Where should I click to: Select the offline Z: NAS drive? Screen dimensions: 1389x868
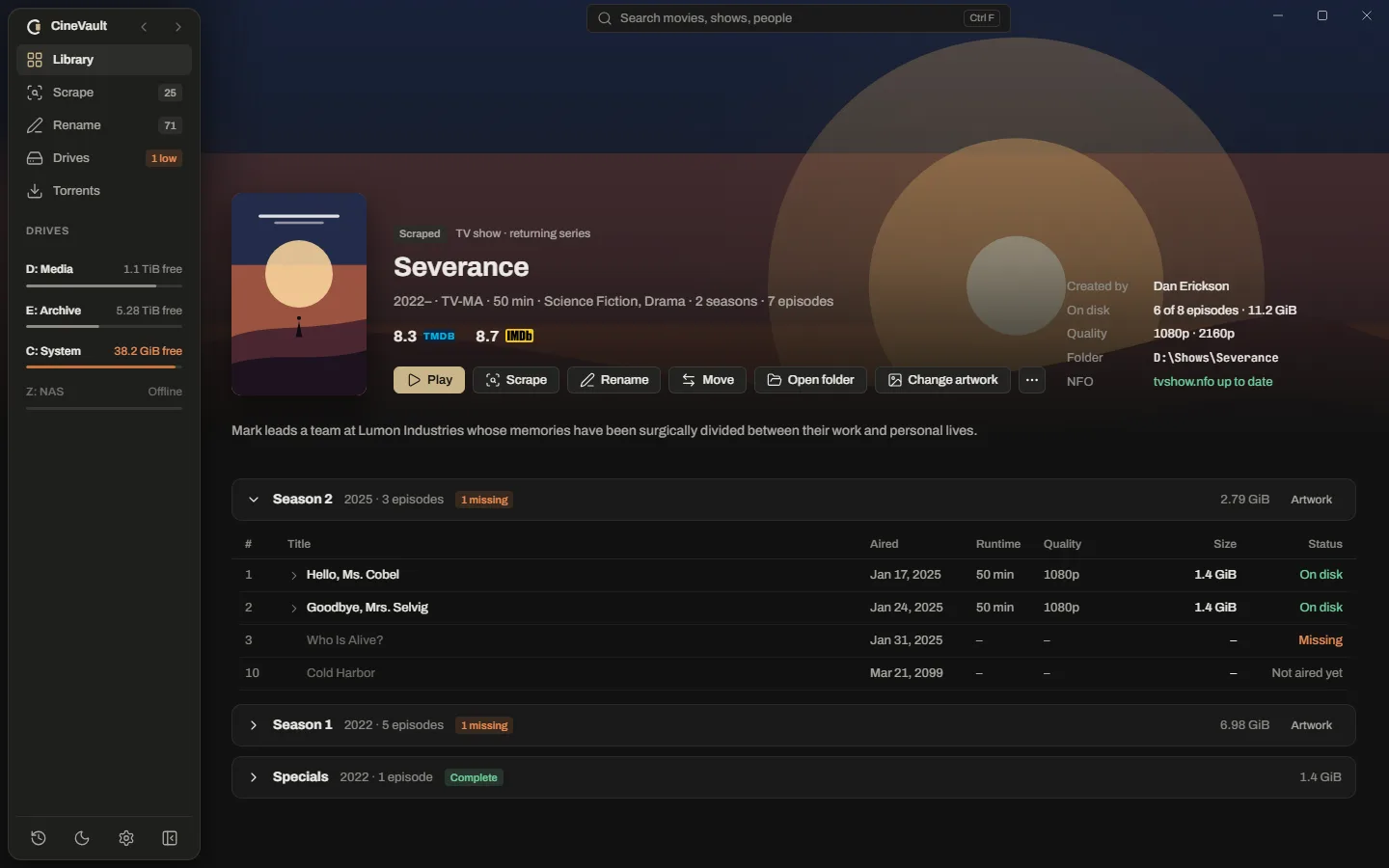(104, 396)
